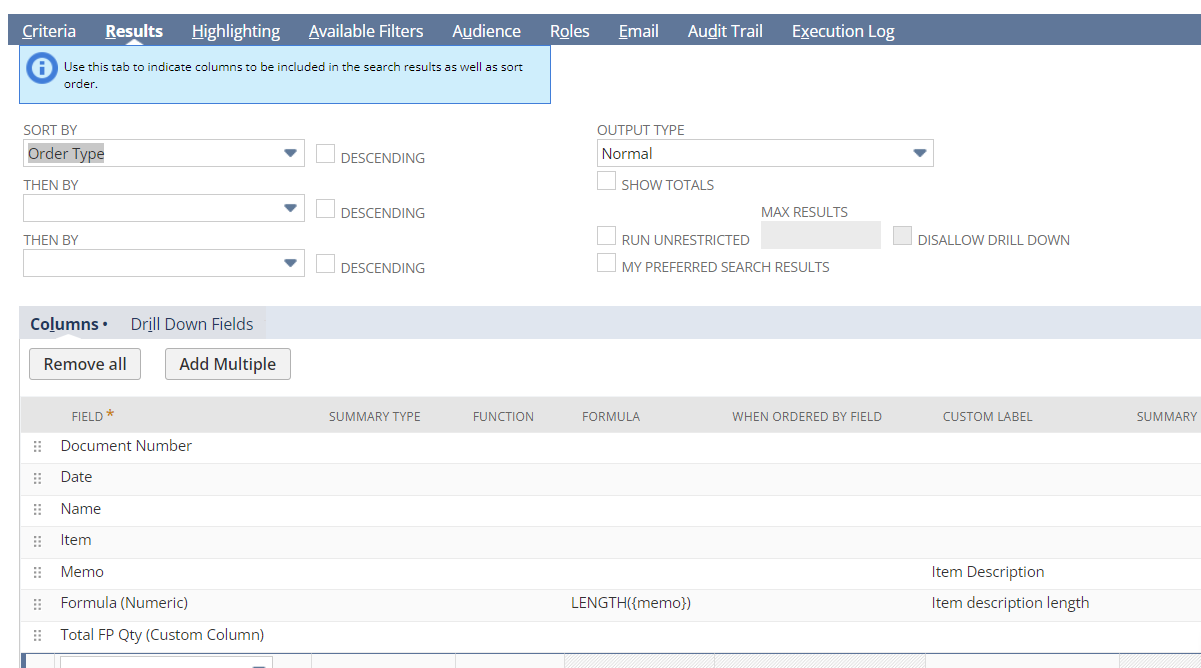Click drag handle beside the Item row
The height and width of the screenshot is (668, 1201).
(38, 541)
